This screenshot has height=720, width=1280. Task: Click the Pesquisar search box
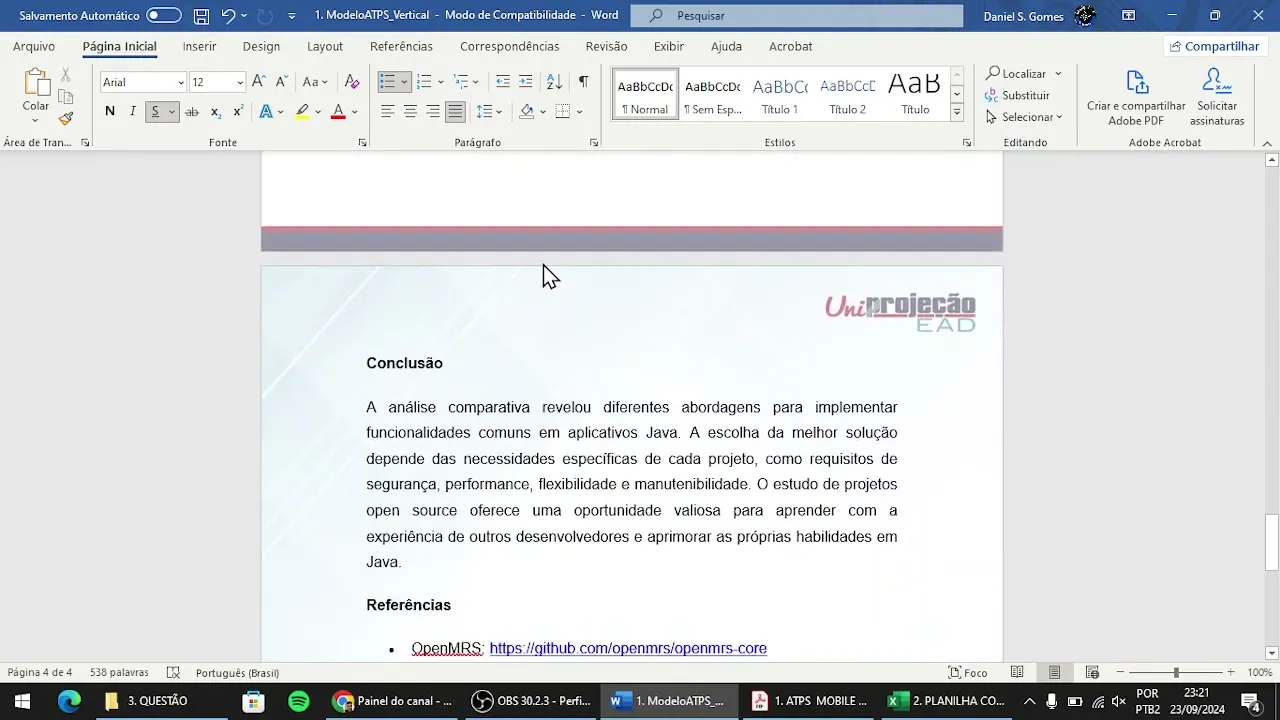tap(796, 15)
